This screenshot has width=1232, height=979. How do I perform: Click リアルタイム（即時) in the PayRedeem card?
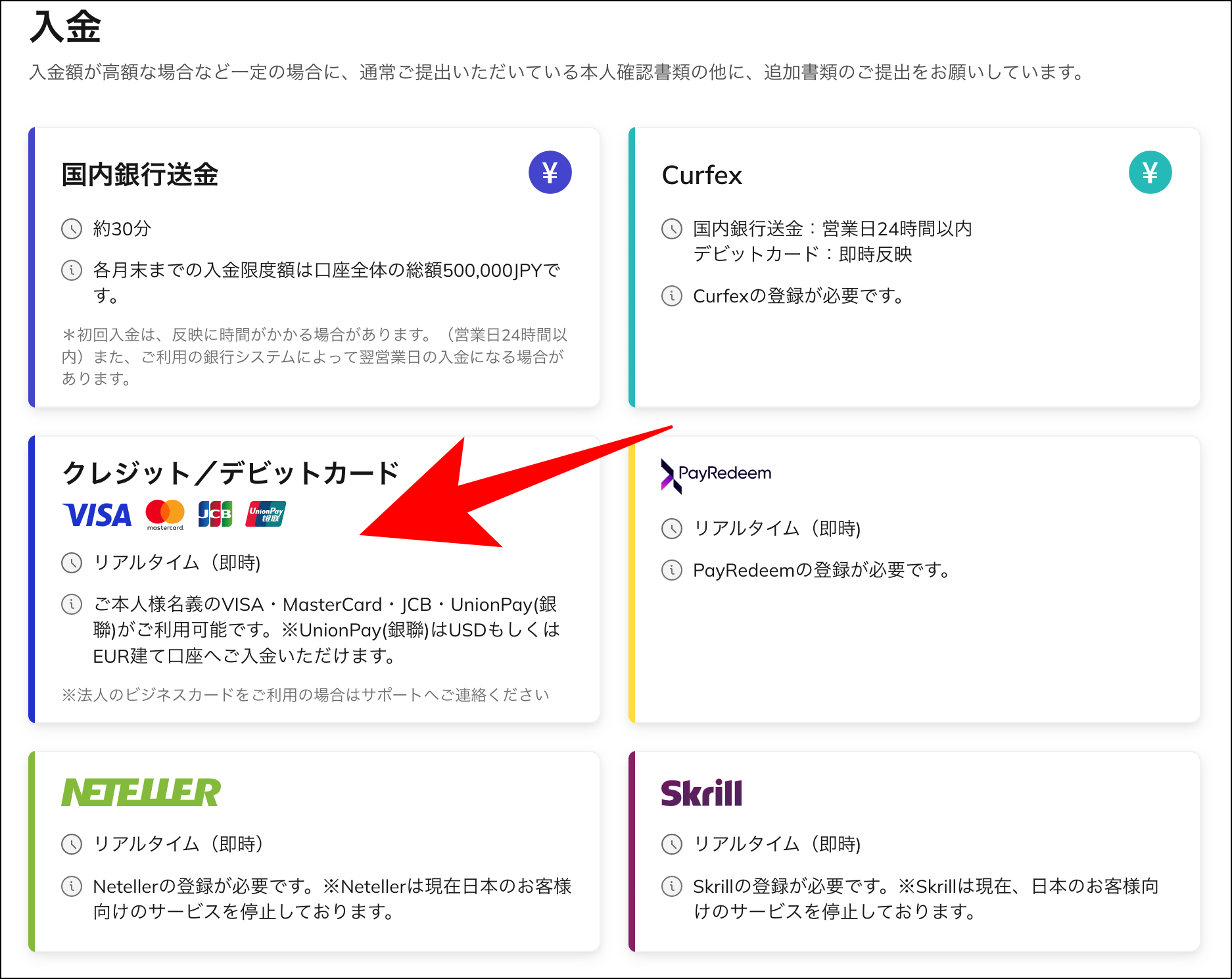(777, 529)
